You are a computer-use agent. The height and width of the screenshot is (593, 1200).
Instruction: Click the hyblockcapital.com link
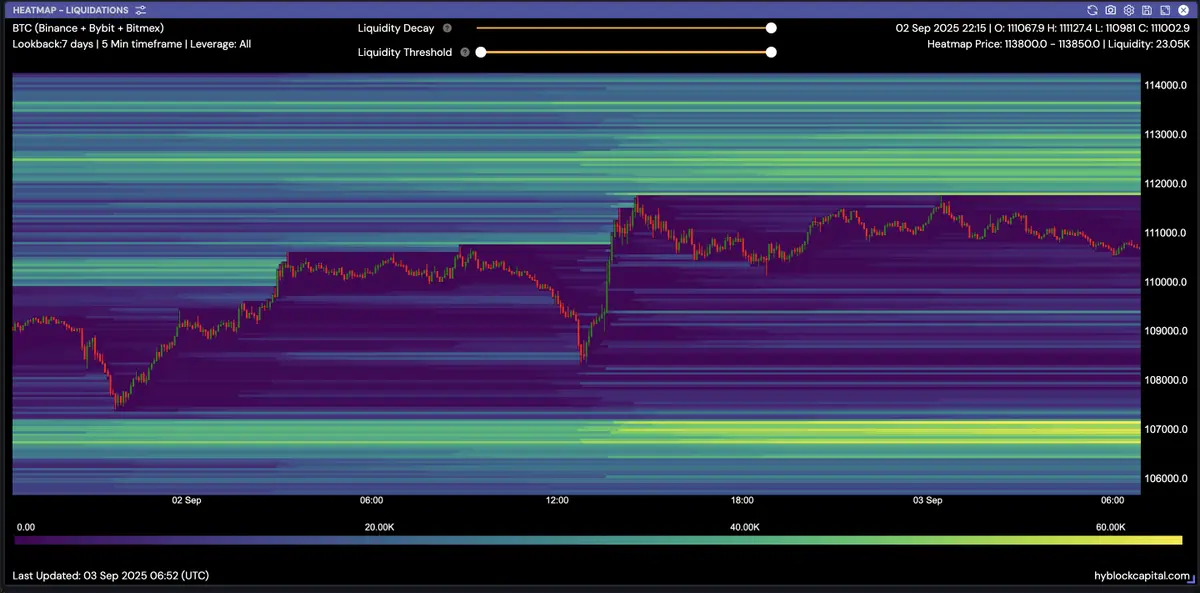point(1142,576)
